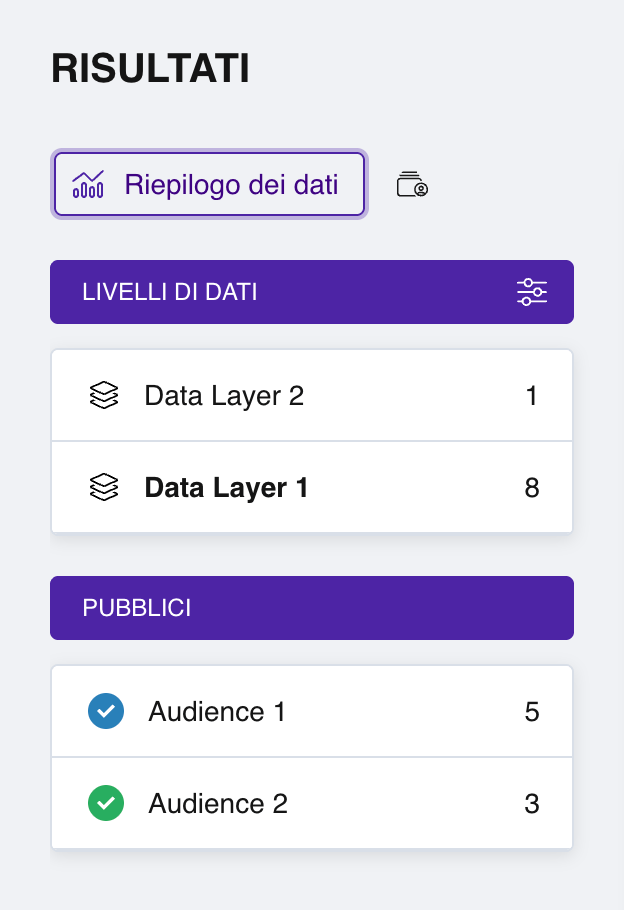Viewport: 624px width, 910px height.
Task: Click the RISULTATI heading
Action: pos(150,68)
